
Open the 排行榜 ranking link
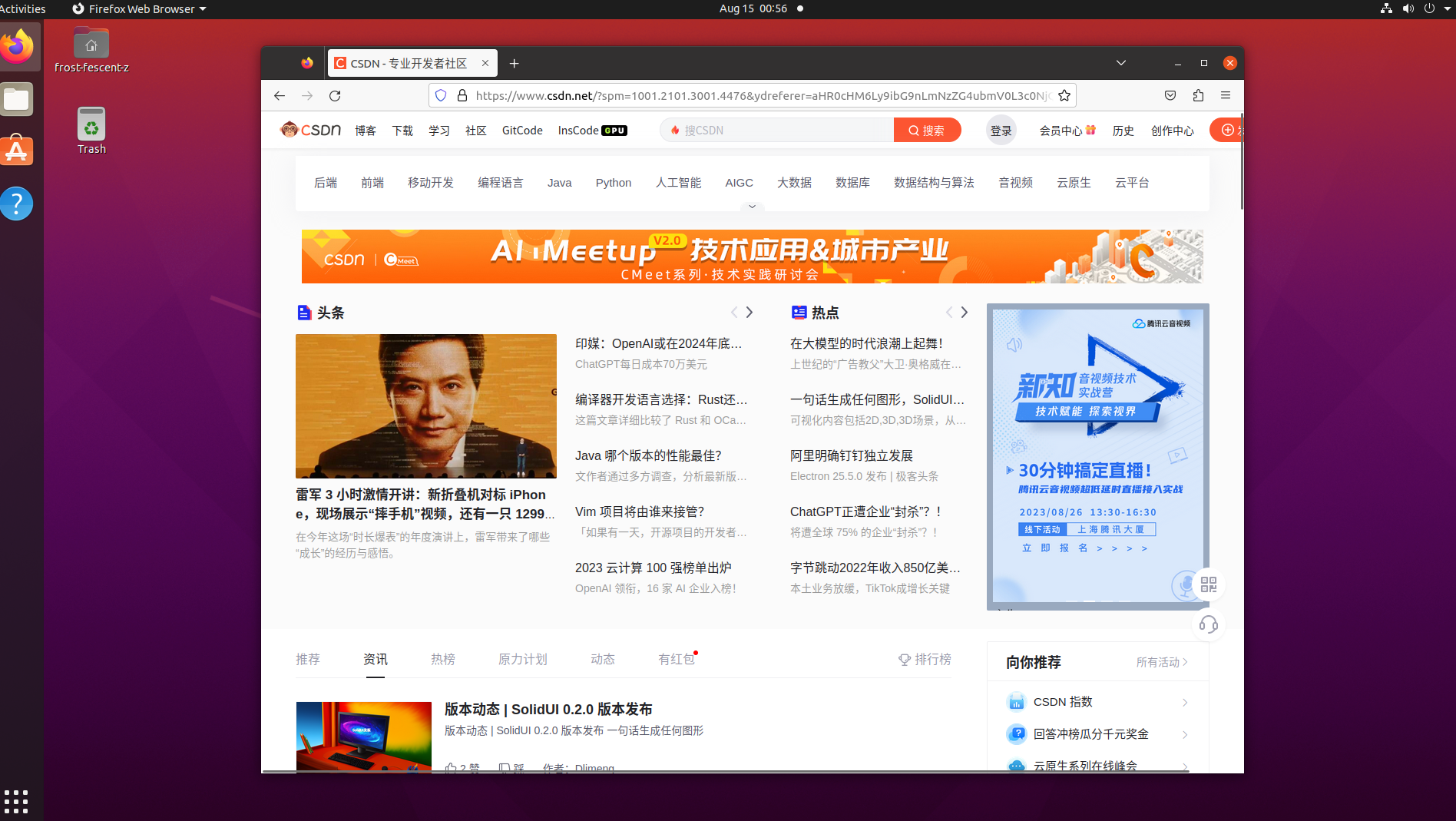tap(932, 659)
